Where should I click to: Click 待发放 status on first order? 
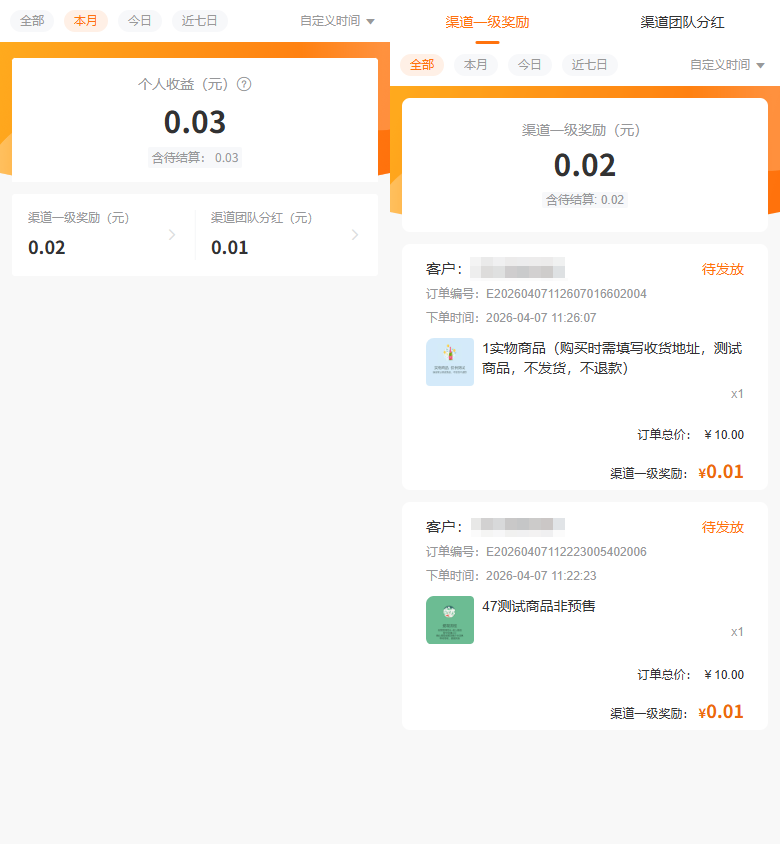(x=722, y=269)
